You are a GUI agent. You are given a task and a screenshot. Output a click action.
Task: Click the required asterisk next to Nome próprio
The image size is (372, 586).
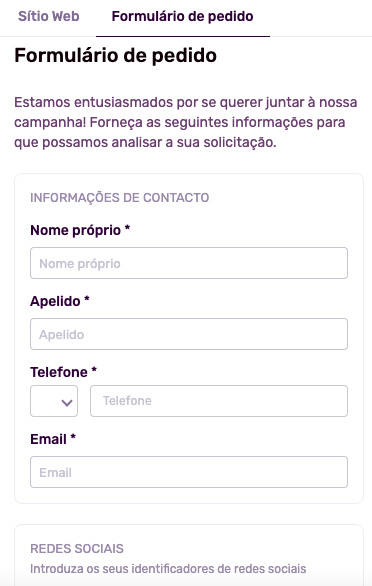127,228
